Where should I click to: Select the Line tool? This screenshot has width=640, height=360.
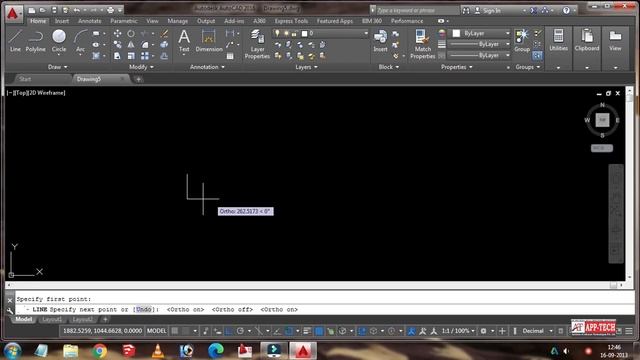coord(15,41)
